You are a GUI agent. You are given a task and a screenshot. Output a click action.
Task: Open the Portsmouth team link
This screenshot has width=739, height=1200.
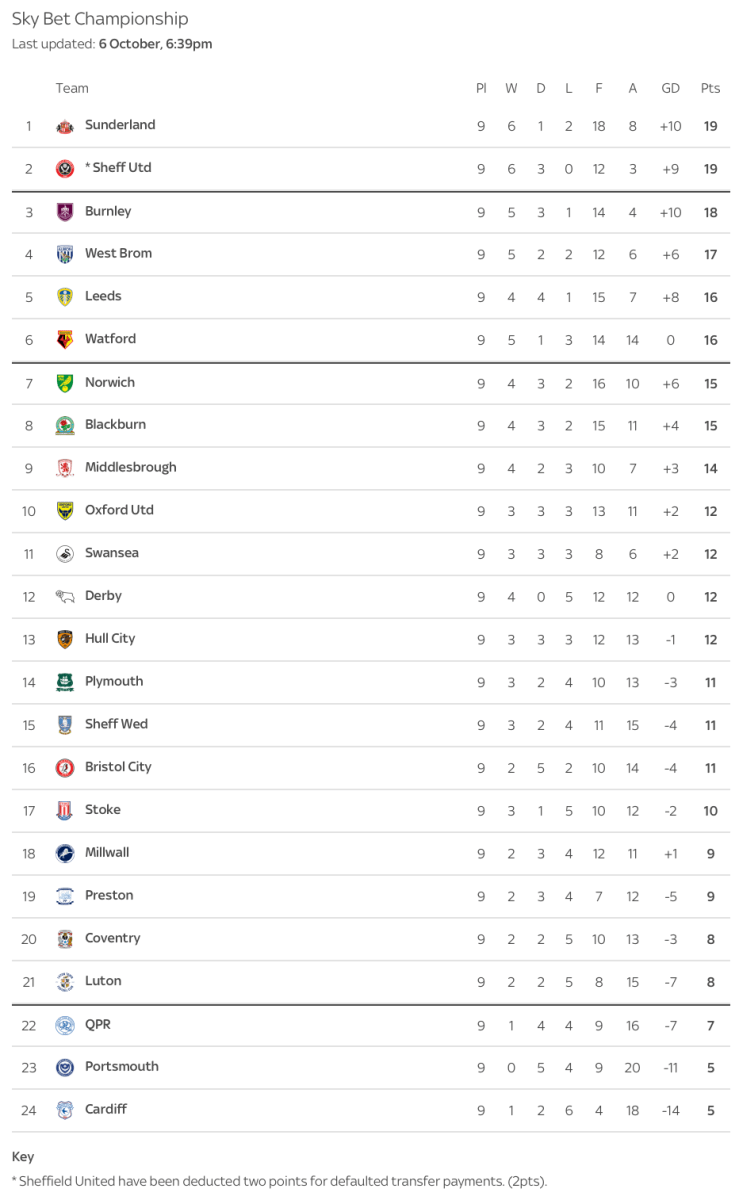click(121, 1066)
